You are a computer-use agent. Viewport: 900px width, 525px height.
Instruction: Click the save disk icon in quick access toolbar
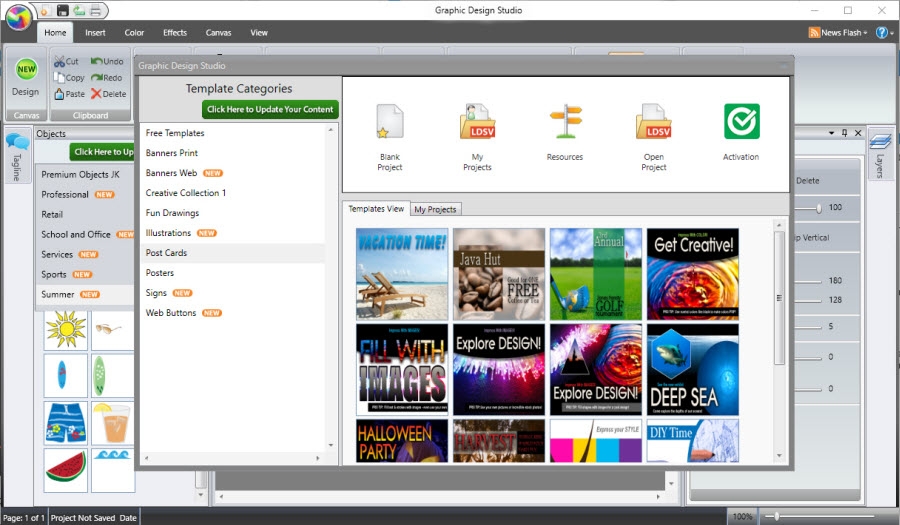pos(62,10)
